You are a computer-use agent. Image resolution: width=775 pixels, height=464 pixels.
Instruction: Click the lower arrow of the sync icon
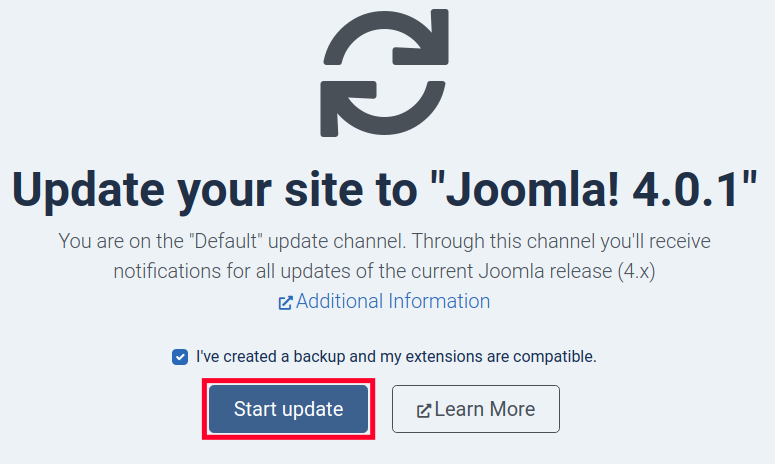[370, 105]
